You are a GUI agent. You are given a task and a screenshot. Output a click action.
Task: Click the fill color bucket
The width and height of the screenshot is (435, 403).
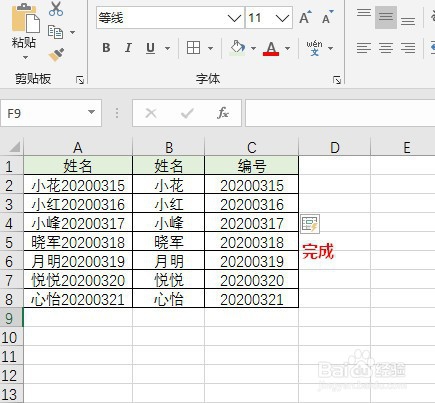pyautogui.click(x=237, y=48)
